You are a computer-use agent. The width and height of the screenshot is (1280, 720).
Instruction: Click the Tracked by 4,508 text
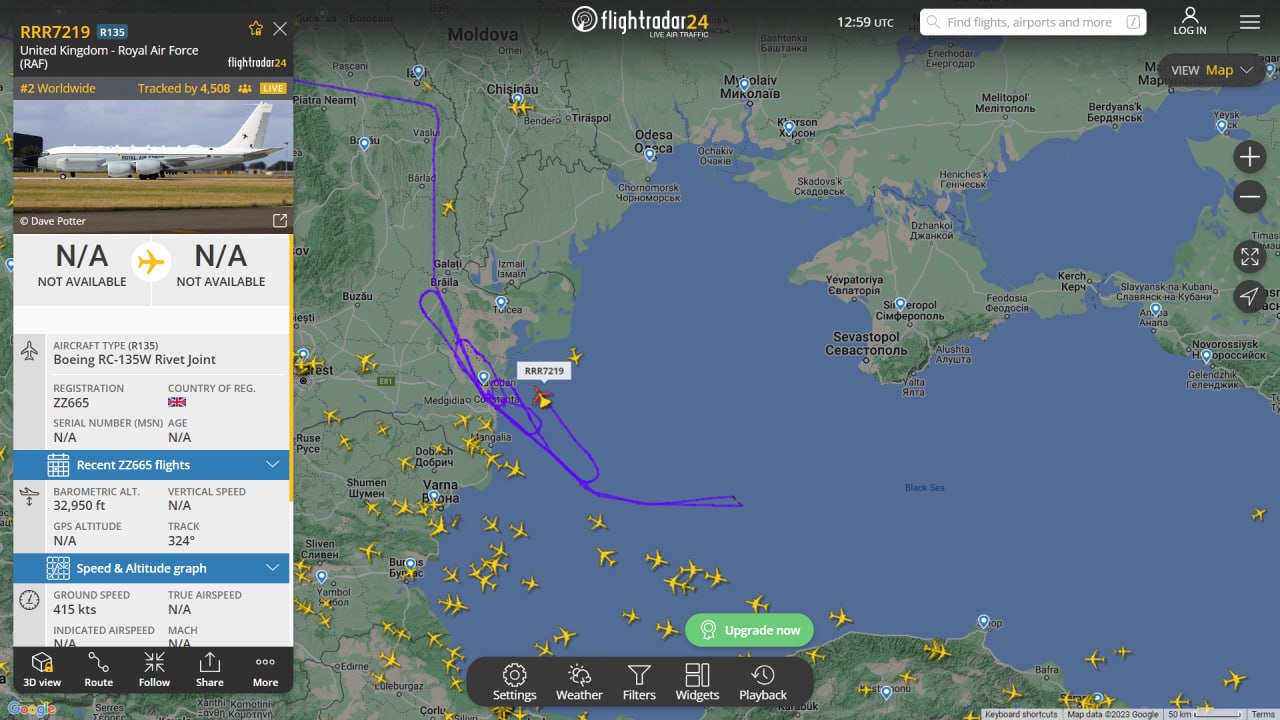point(184,88)
